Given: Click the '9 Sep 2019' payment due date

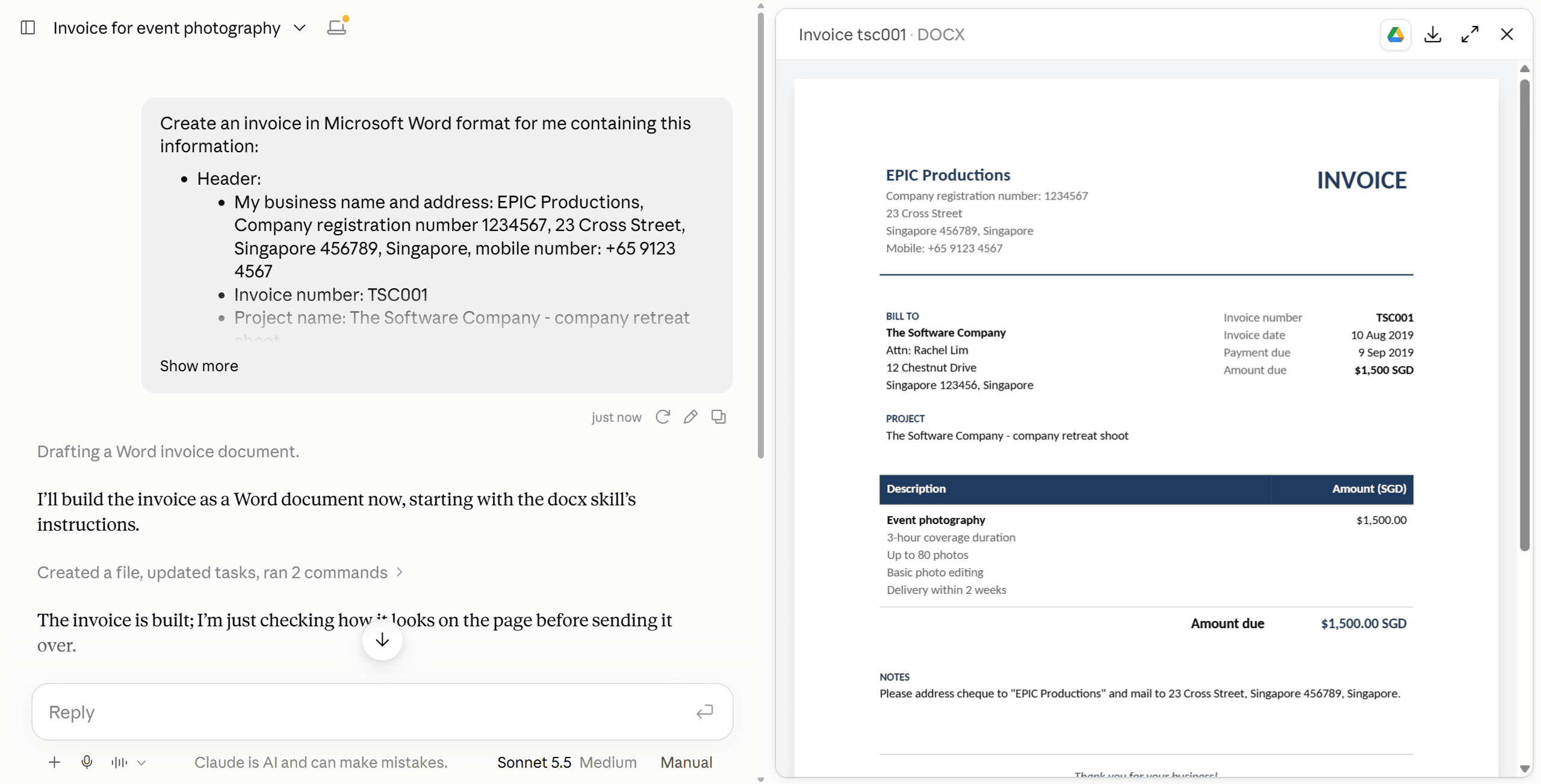Looking at the screenshot, I should point(1385,352).
